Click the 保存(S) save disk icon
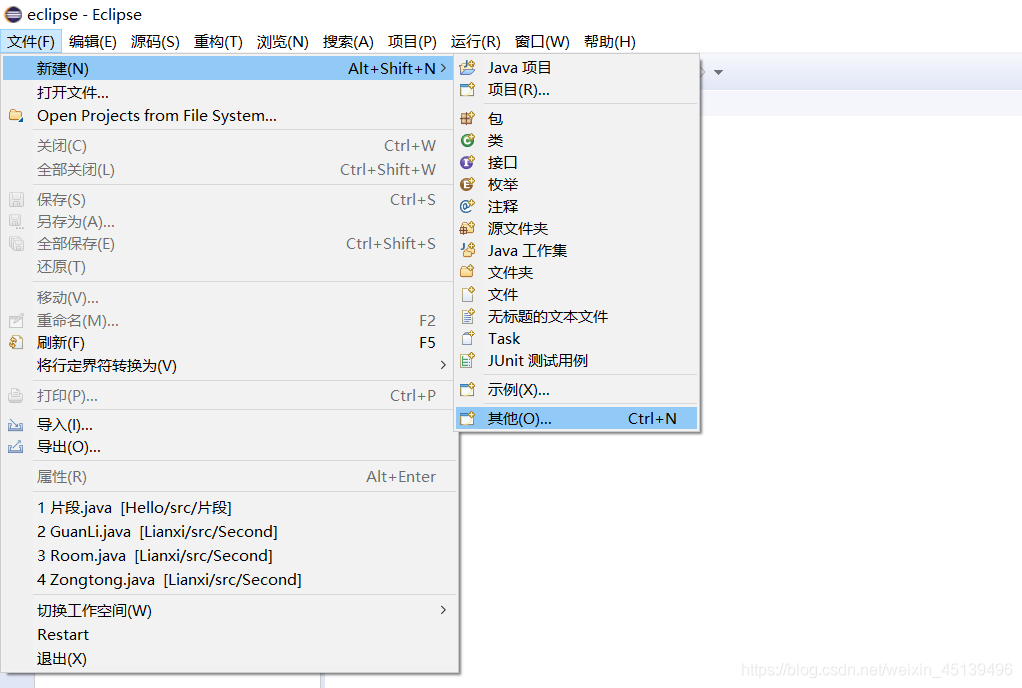Viewport: 1022px width, 688px height. 16,199
